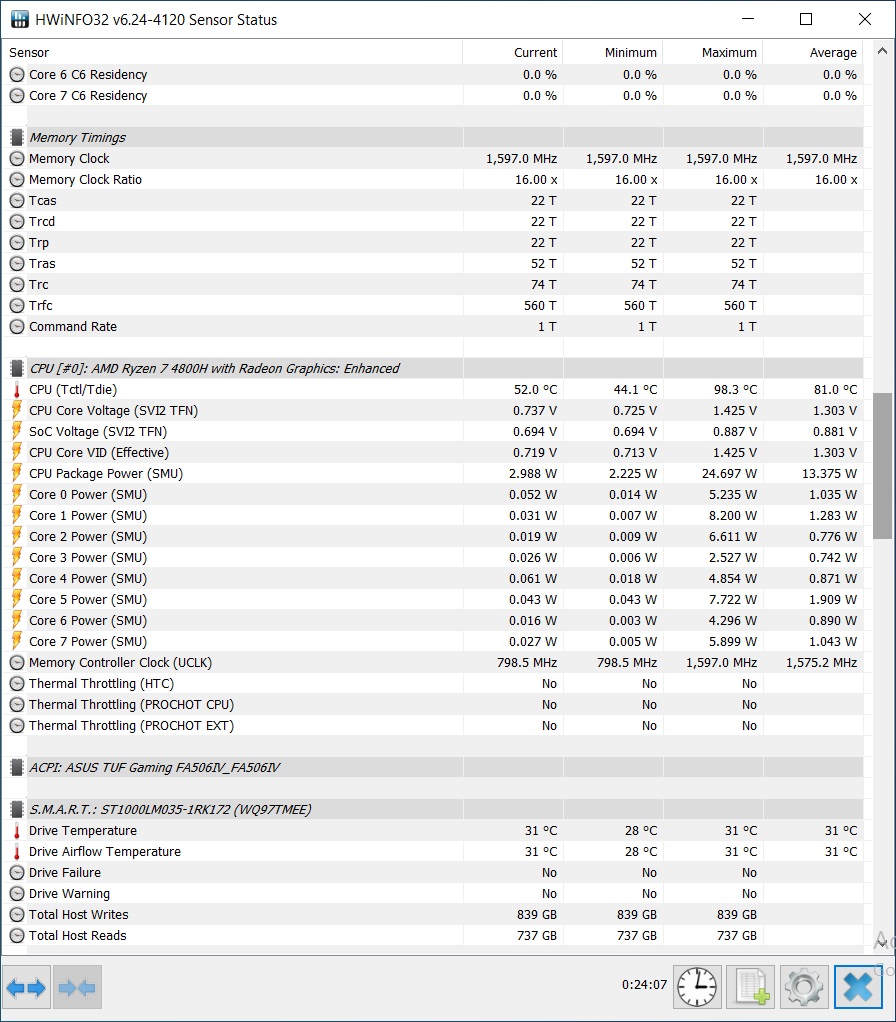Close sensor window with blue X button
Viewport: 896px width, 1022px height.
pyautogui.click(x=858, y=987)
